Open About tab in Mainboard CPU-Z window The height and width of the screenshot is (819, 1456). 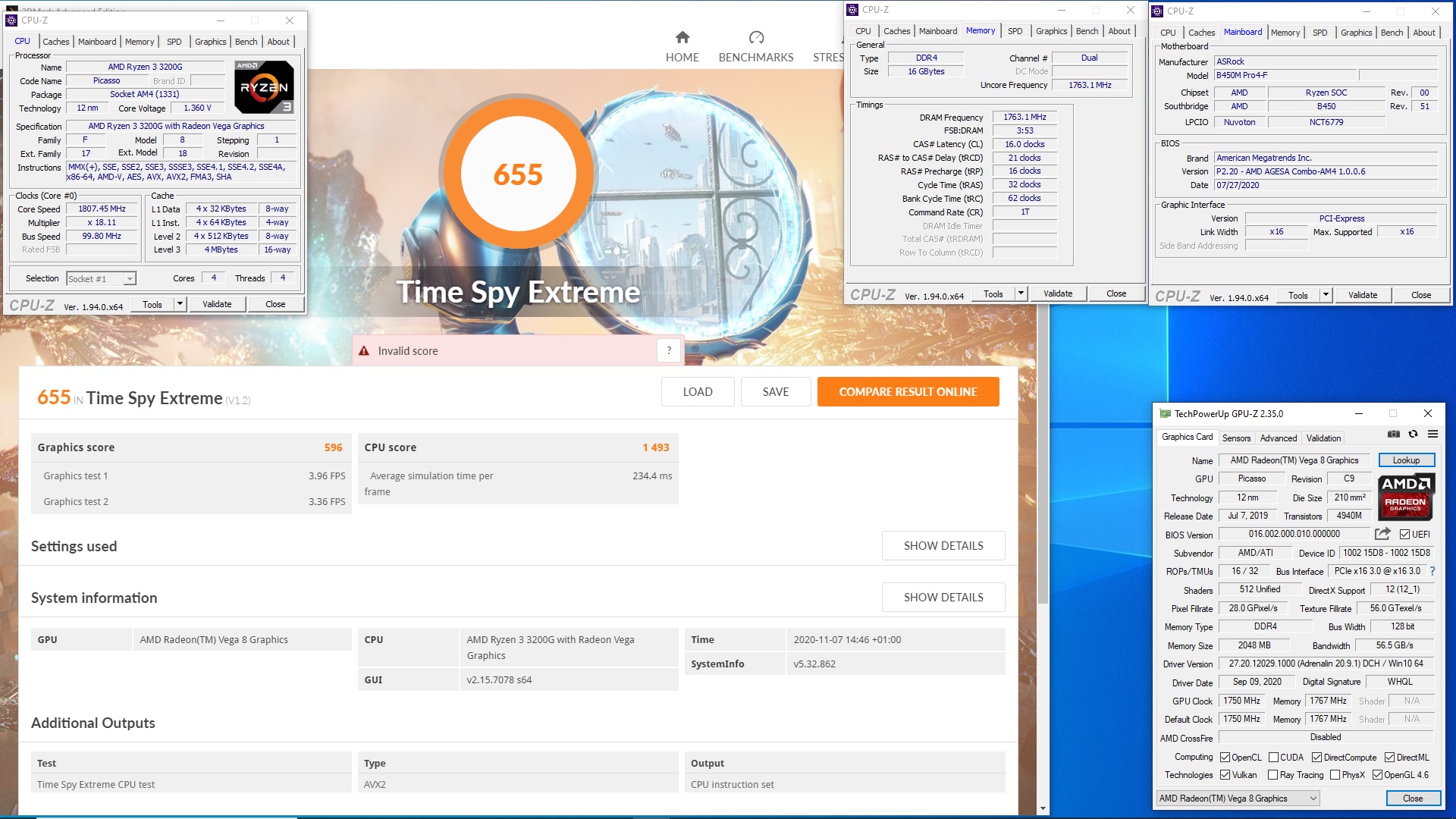point(1423,33)
